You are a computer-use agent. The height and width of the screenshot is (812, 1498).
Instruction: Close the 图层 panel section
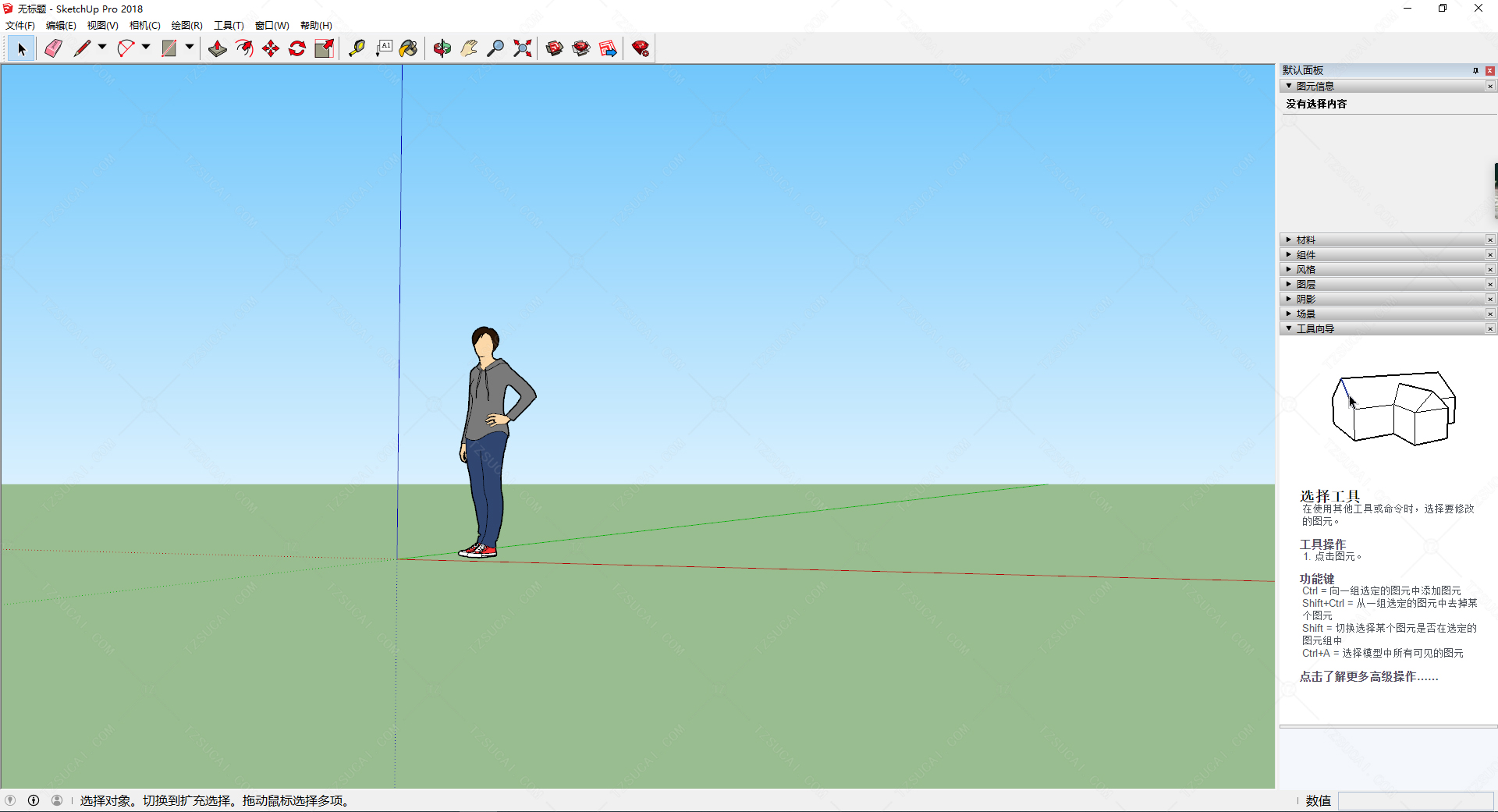click(1490, 284)
